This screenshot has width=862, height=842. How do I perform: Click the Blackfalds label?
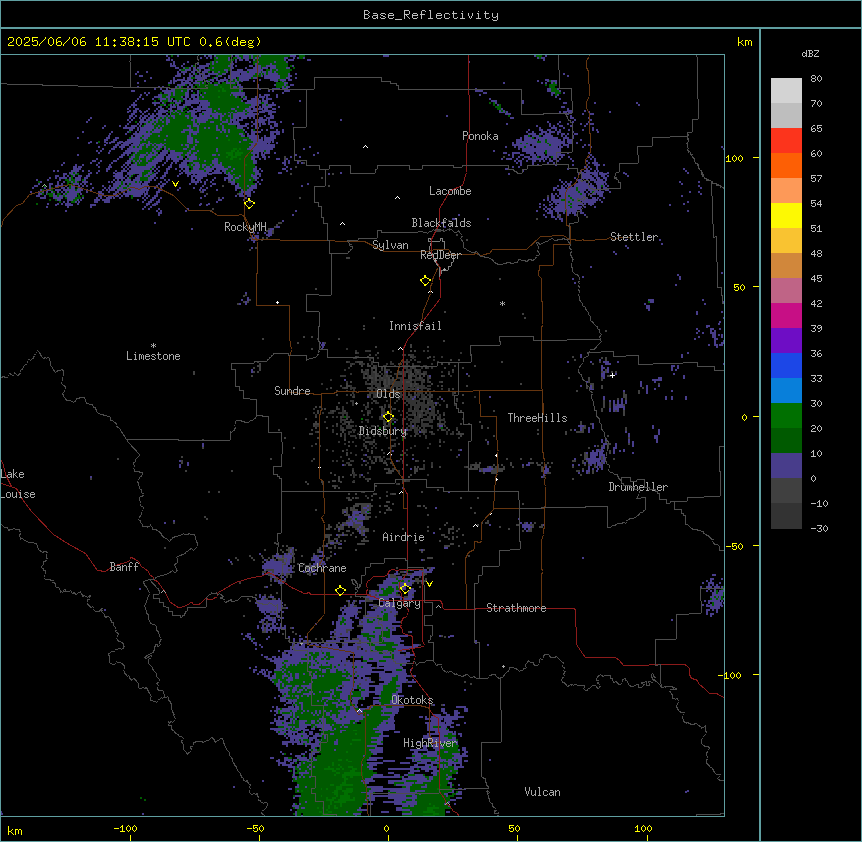pos(441,223)
